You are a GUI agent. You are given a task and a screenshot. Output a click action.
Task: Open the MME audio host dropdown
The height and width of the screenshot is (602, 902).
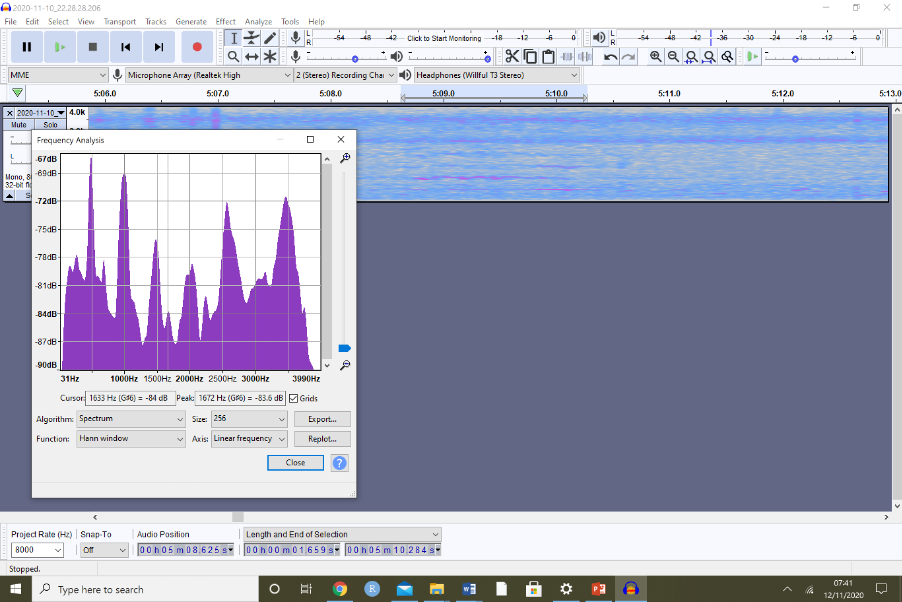(58, 75)
